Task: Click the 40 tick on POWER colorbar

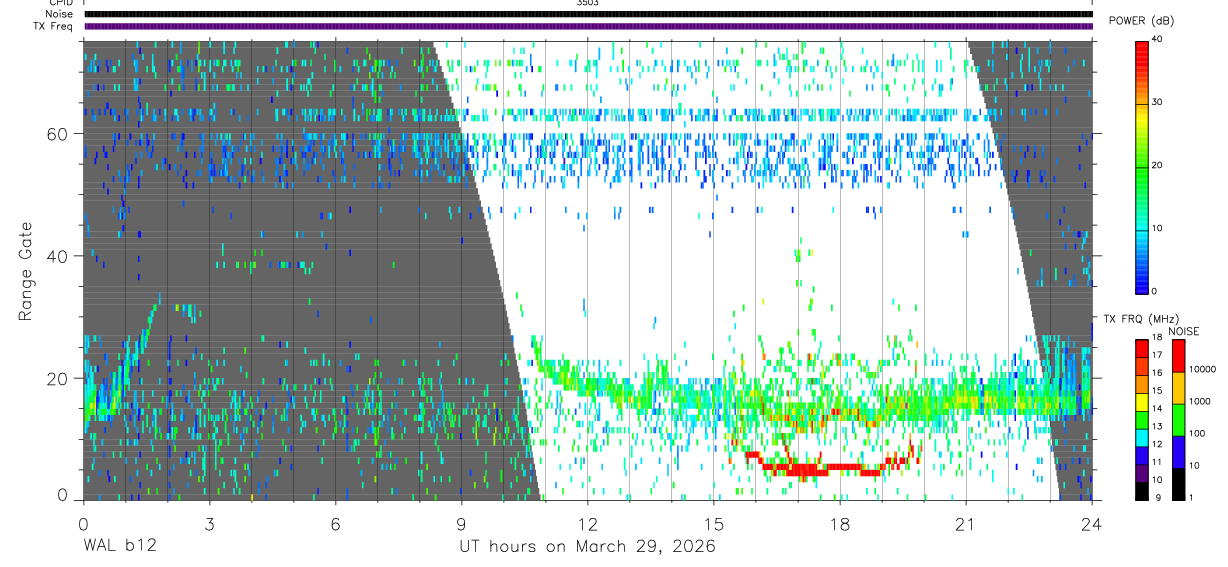Action: 1158,39
